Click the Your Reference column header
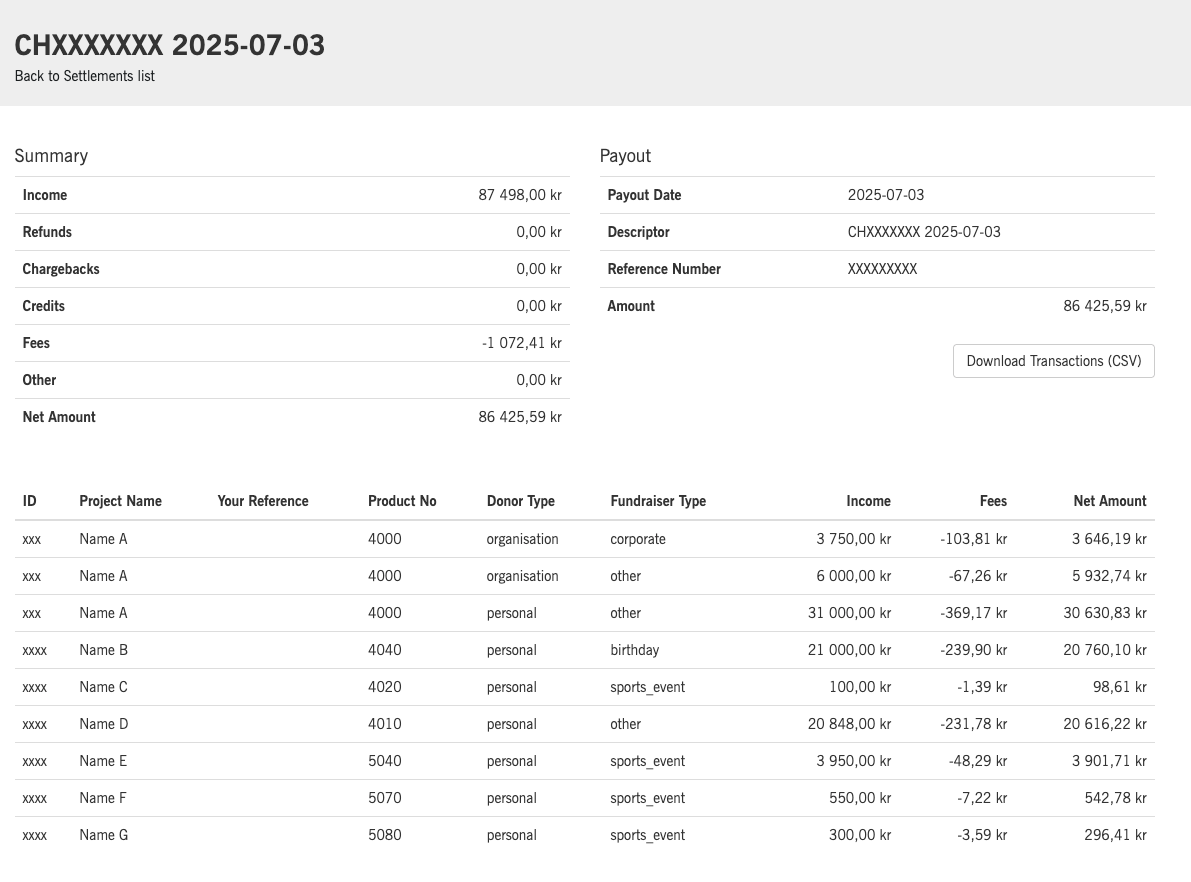 point(263,501)
